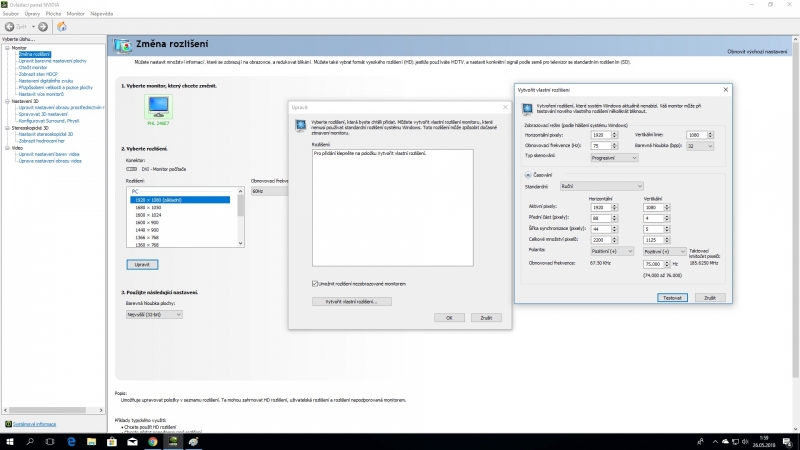Open Konfigurovat Surround, PhysX page
Image resolution: width=800 pixels, height=450 pixels.
click(49, 121)
